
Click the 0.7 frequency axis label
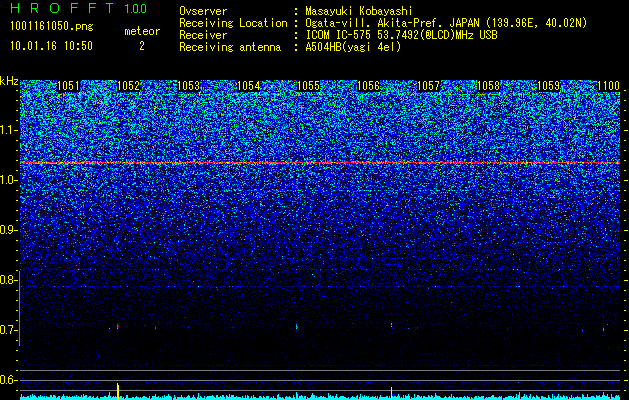[x=8, y=330]
